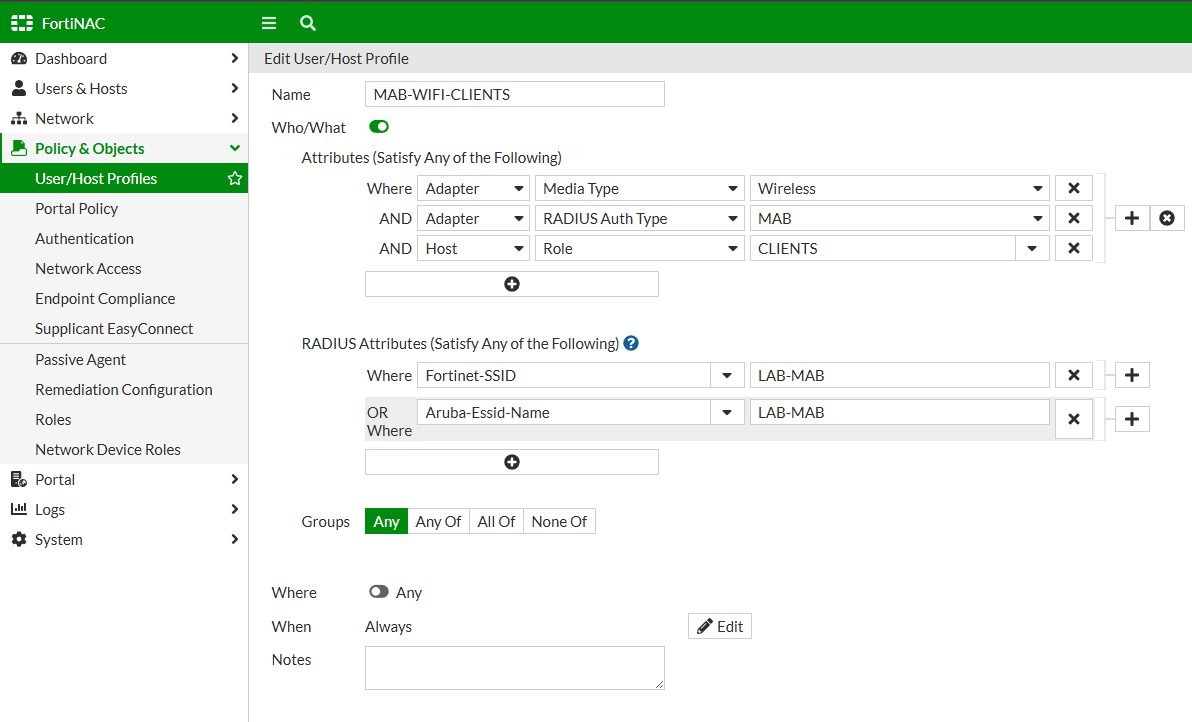Viewport: 1192px width, 722px height.
Task: Toggle the Where Any switch
Action: (379, 592)
